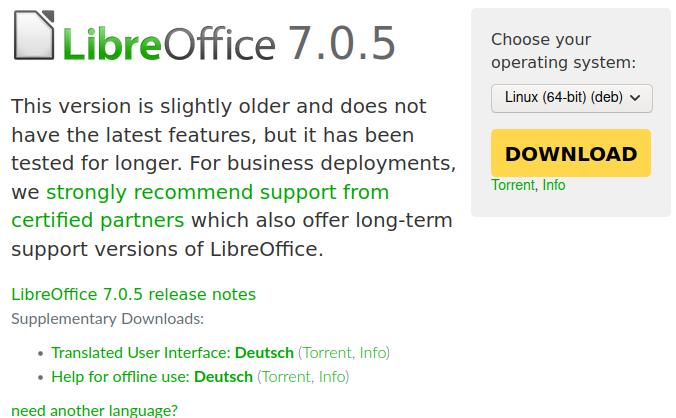Open the operating system dropdown

(x=571, y=98)
